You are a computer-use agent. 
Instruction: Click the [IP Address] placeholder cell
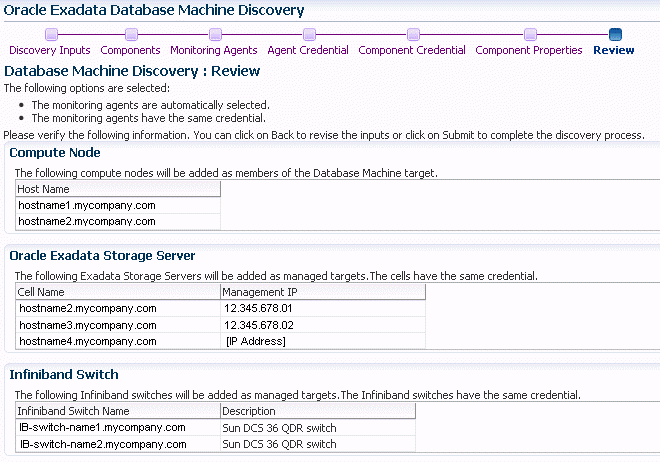pos(323,341)
